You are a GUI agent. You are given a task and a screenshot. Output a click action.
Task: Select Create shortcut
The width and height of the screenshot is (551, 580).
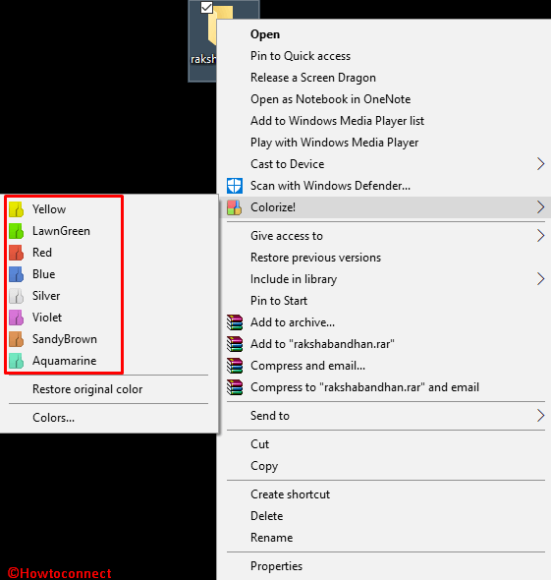pos(290,495)
